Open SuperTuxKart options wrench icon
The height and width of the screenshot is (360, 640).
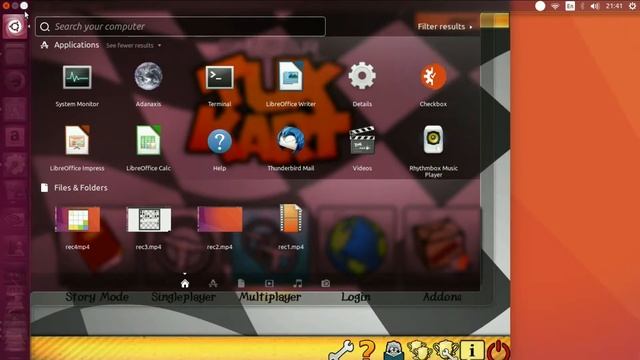(x=341, y=350)
